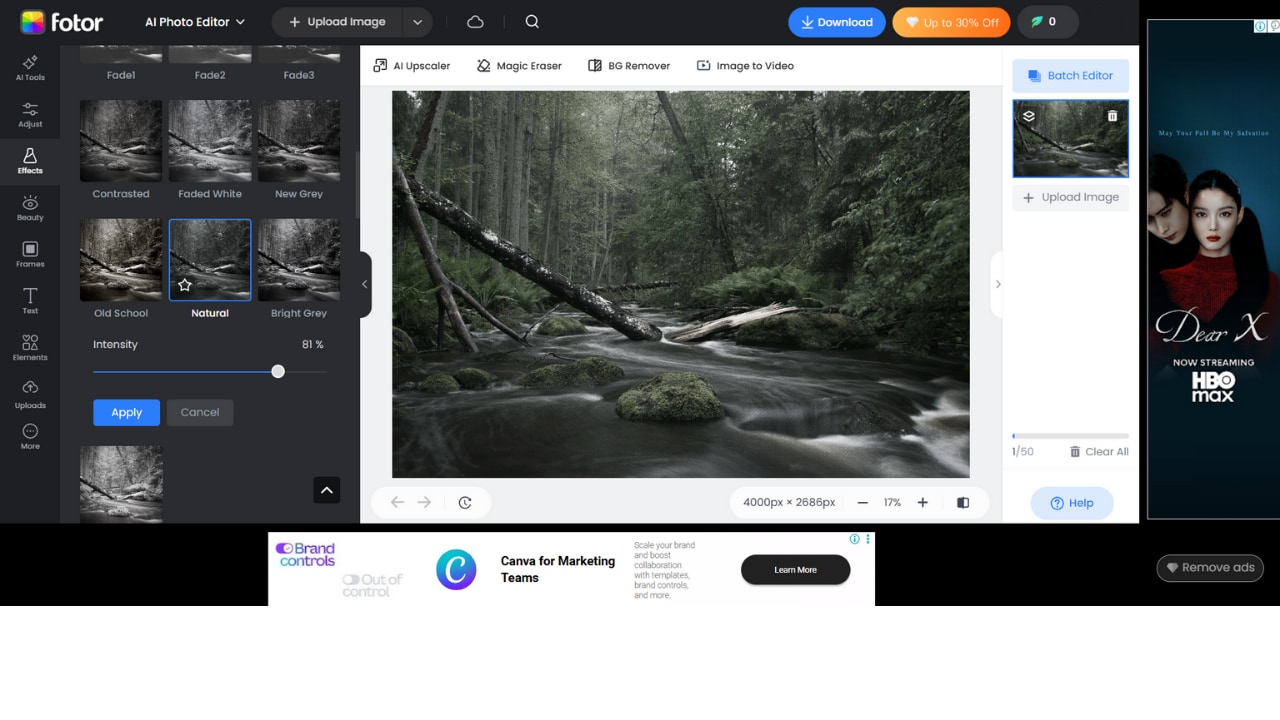Open the Help button

pyautogui.click(x=1072, y=503)
